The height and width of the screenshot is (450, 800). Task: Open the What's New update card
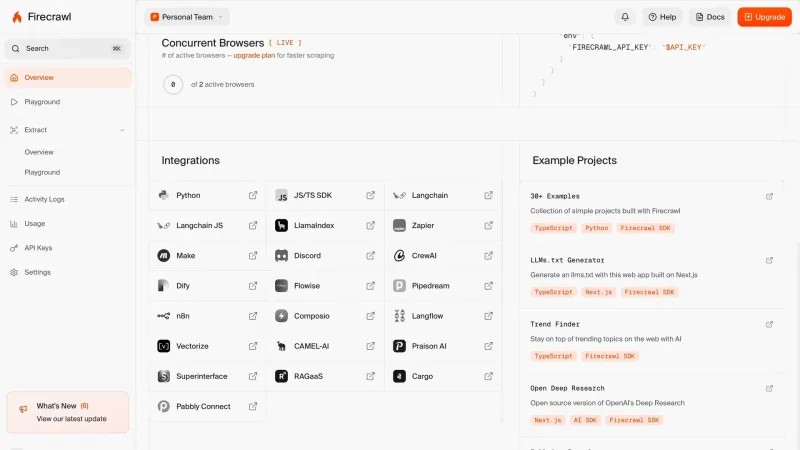coord(68,412)
